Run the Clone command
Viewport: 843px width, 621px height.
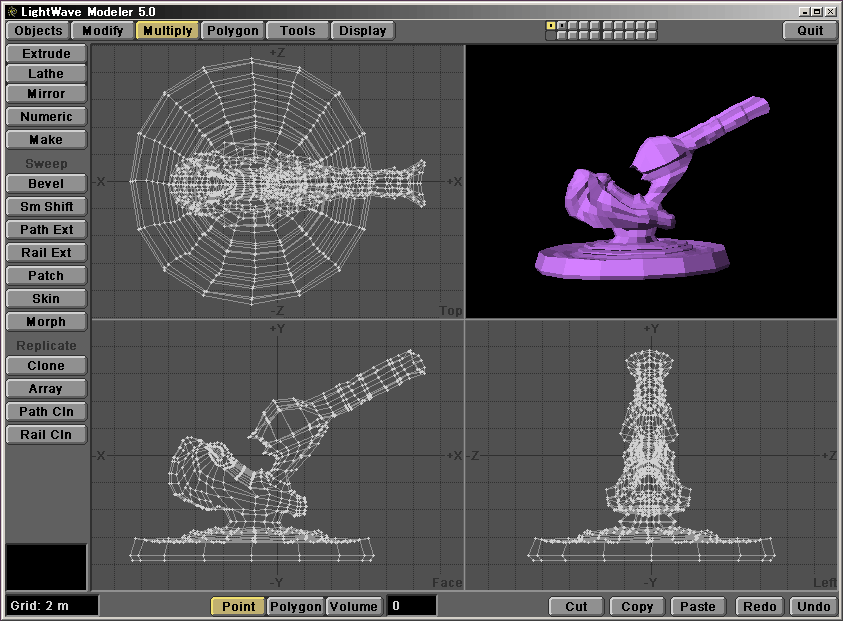(x=46, y=365)
